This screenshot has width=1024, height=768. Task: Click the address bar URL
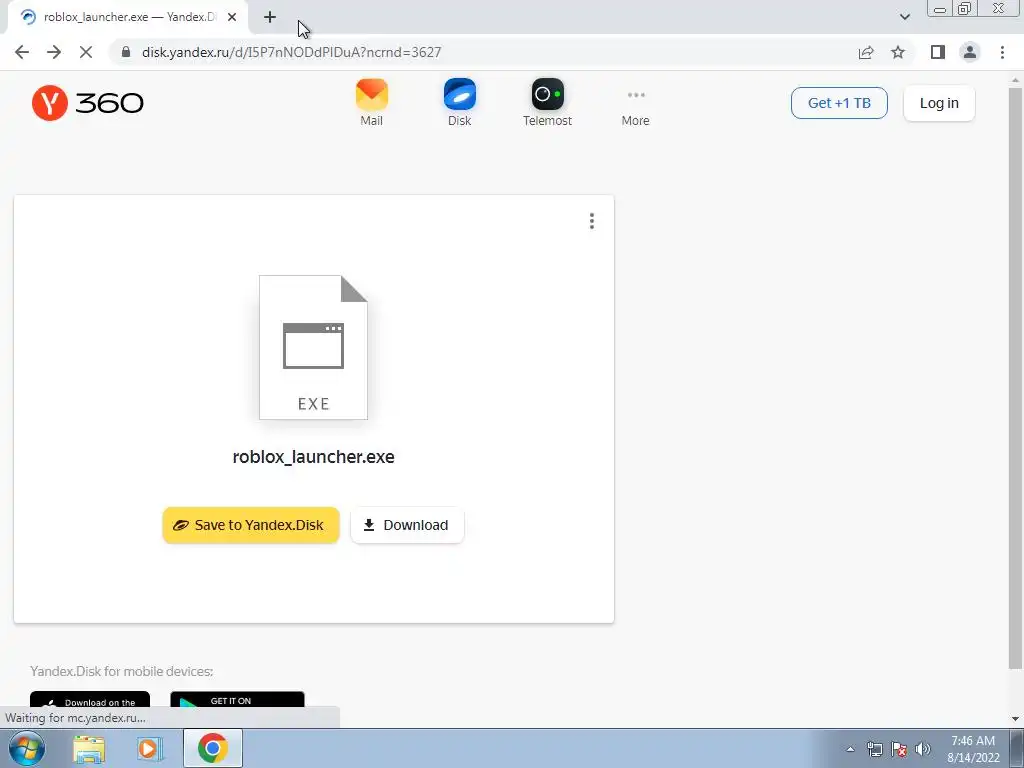pos(291,52)
